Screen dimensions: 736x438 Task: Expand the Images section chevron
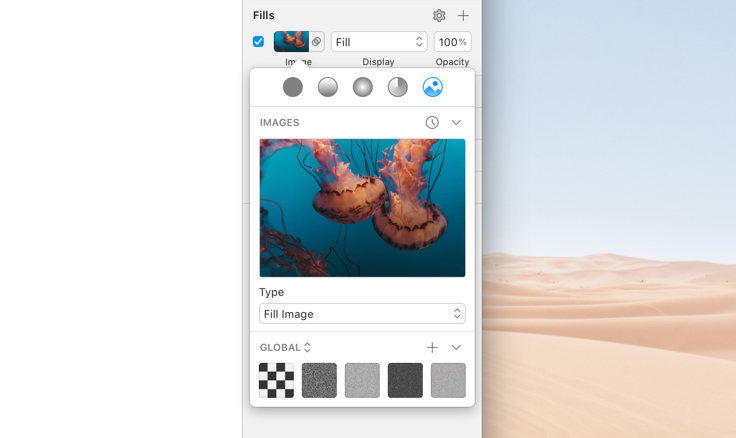click(456, 122)
